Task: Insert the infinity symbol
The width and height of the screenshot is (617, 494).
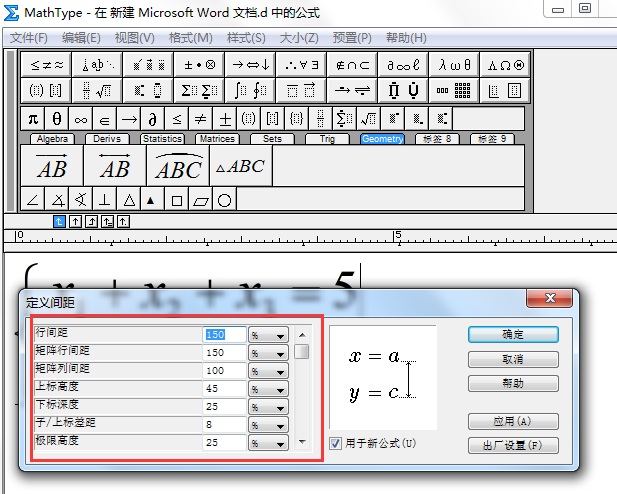Action: [81, 119]
